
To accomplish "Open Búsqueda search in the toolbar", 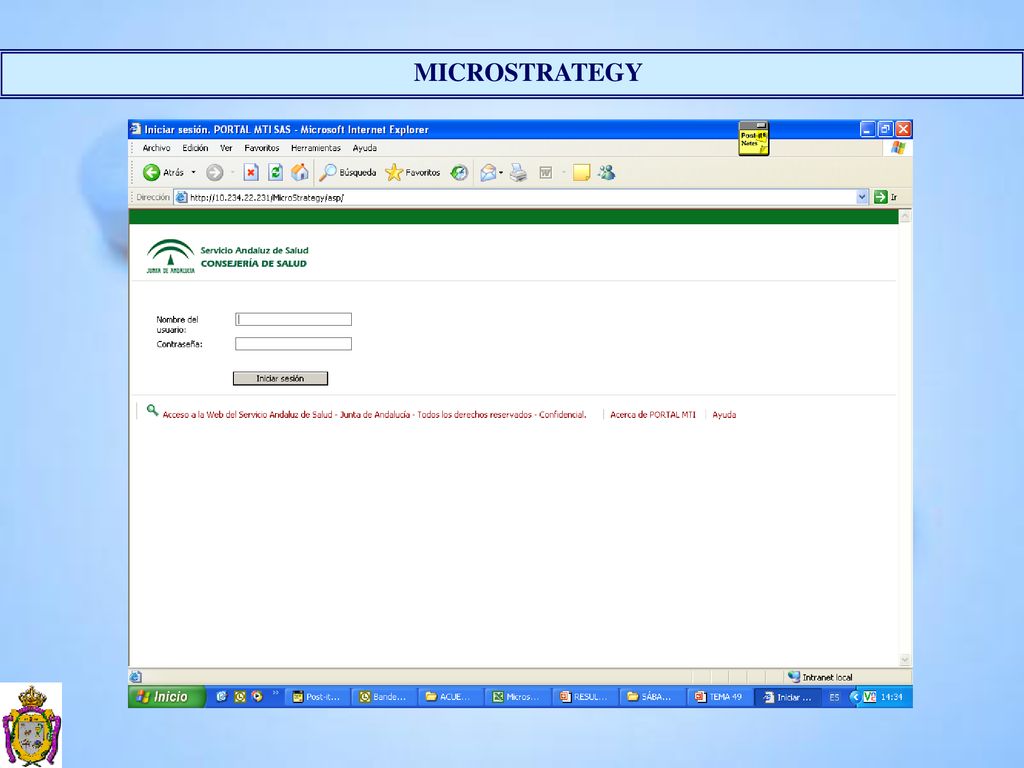I will click(x=347, y=172).
